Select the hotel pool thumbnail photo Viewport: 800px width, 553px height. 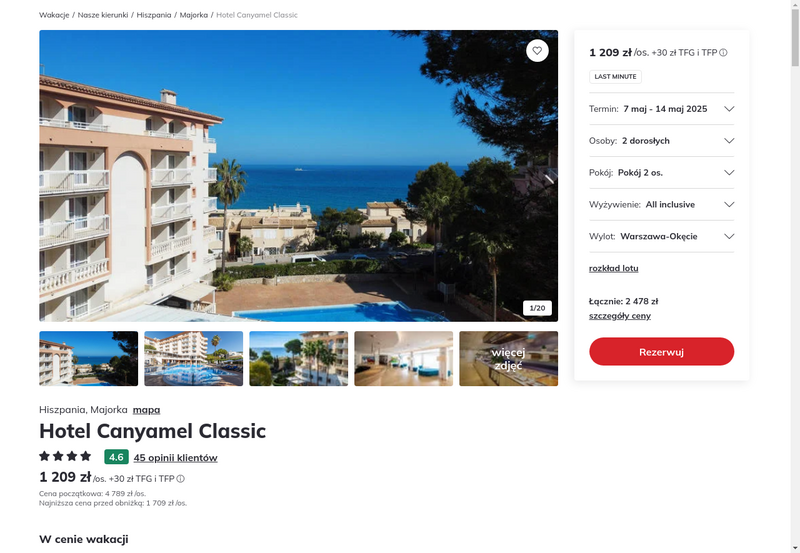tap(193, 359)
